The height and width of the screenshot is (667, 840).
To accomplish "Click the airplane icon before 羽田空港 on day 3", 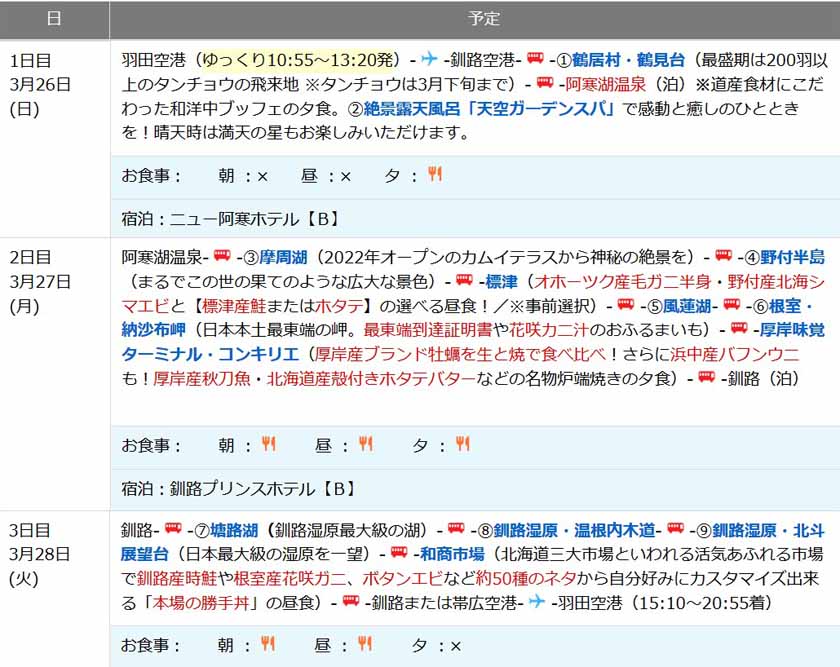I will 538,602.
